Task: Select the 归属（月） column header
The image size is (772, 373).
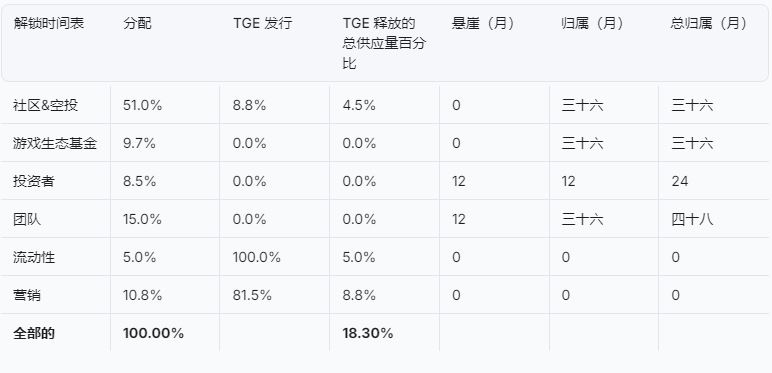Action: click(x=593, y=23)
